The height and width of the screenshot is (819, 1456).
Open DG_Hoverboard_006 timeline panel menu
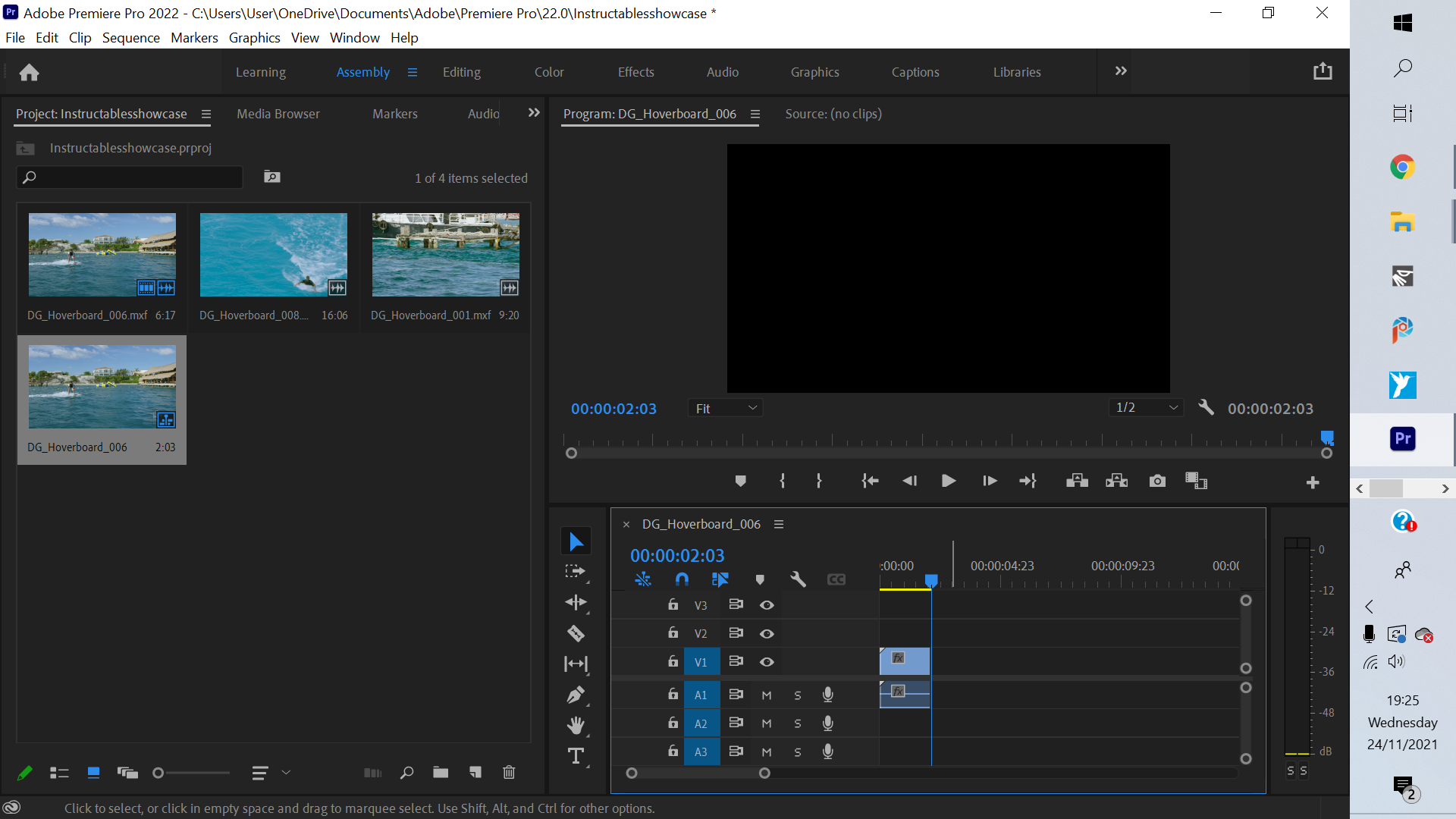(778, 524)
